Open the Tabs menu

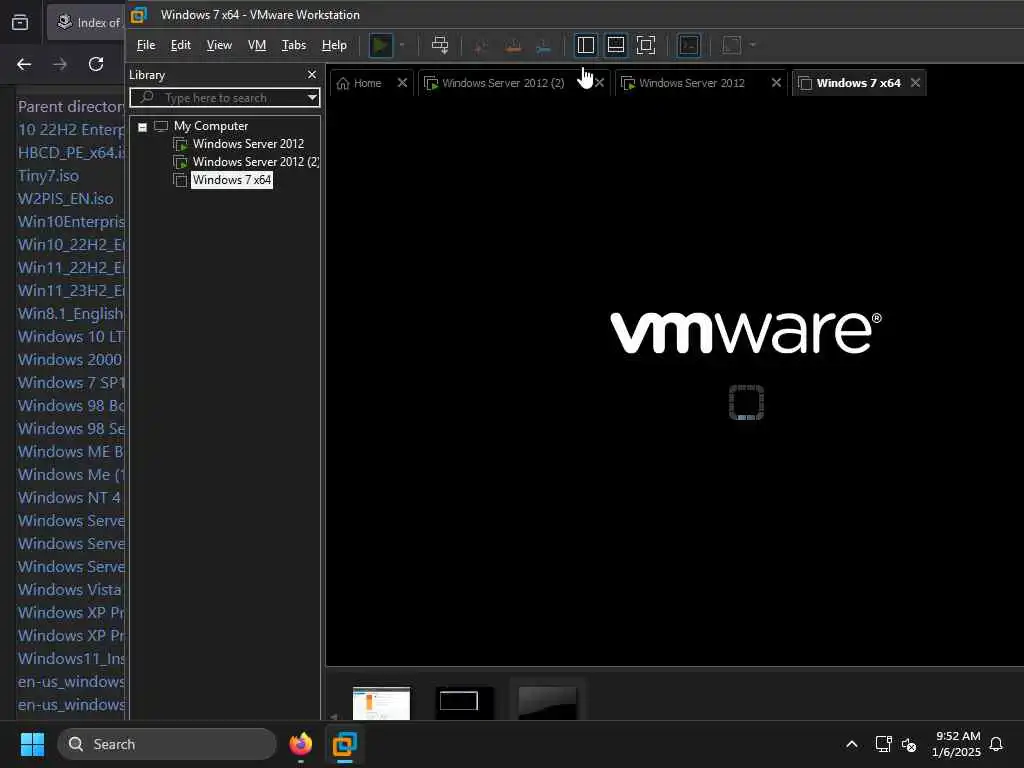pos(293,45)
